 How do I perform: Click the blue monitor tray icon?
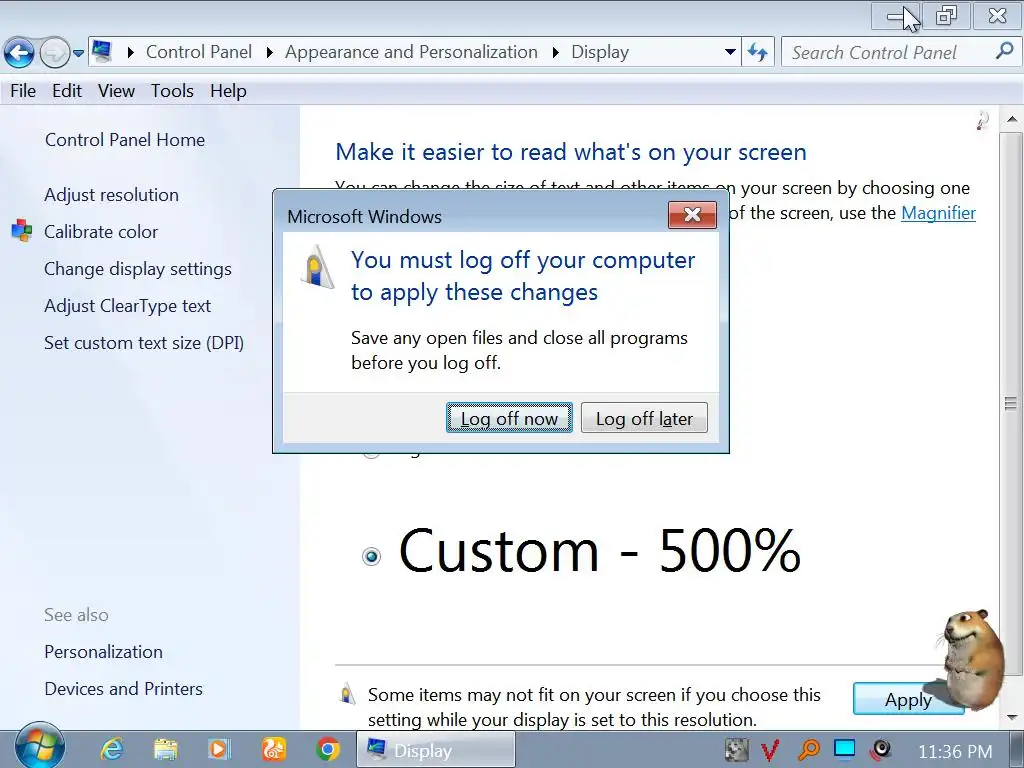pyautogui.click(x=844, y=748)
